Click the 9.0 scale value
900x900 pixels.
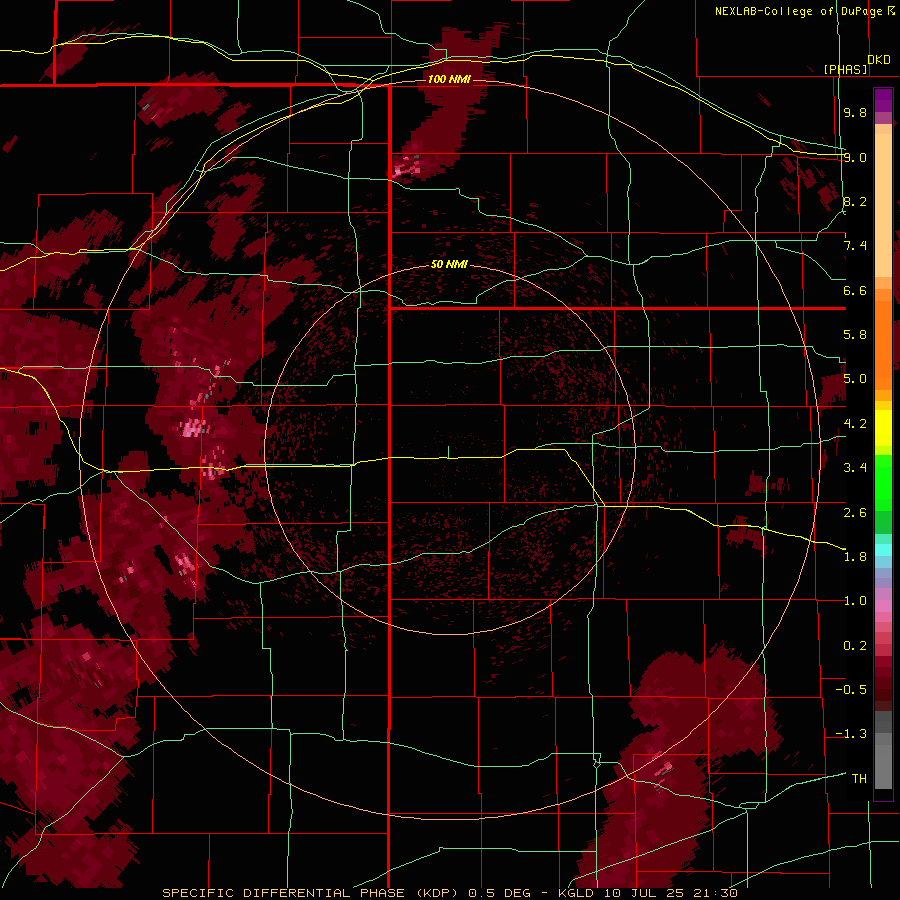tap(855, 157)
